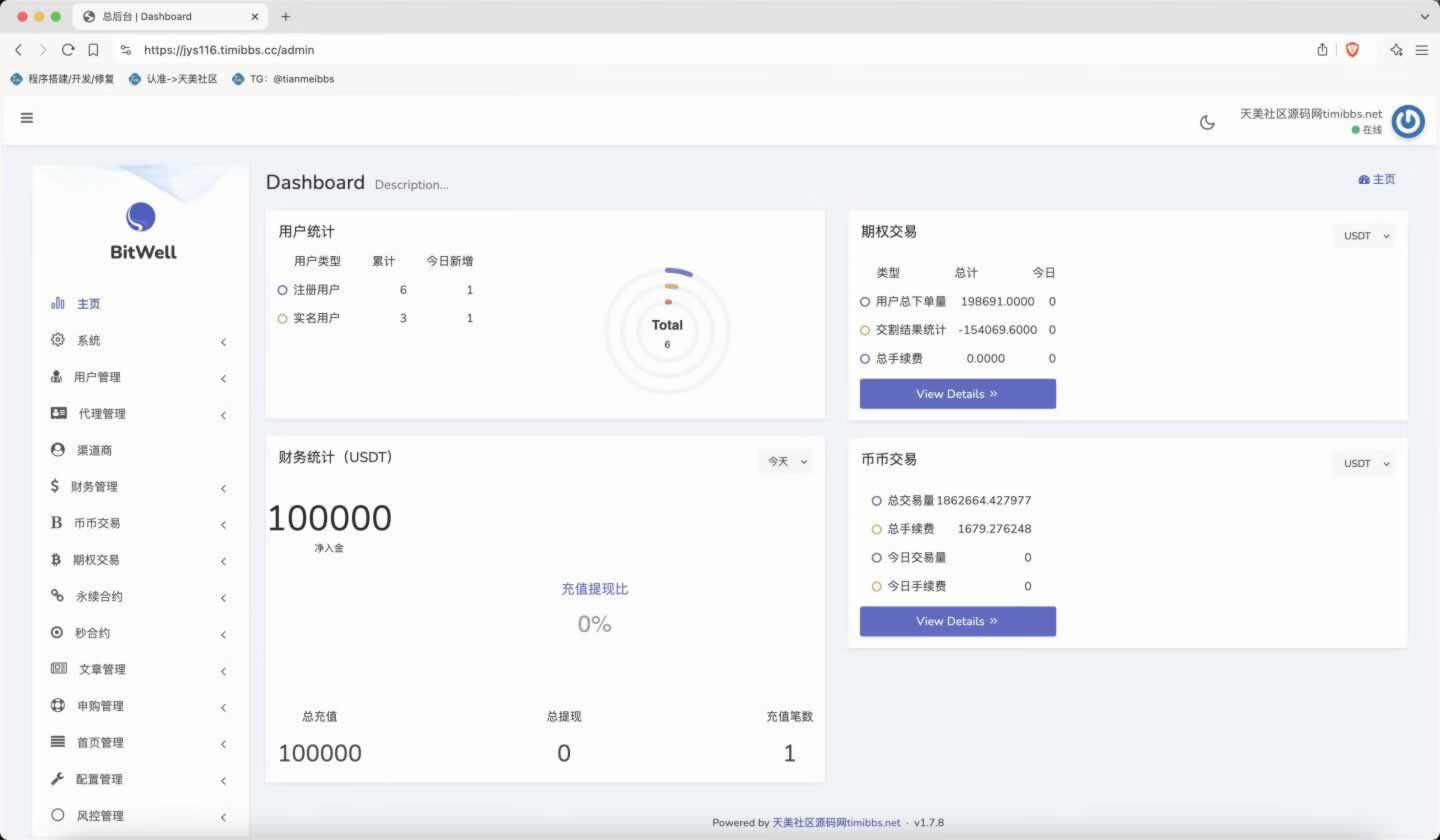Click the browser share icon

(x=1322, y=50)
